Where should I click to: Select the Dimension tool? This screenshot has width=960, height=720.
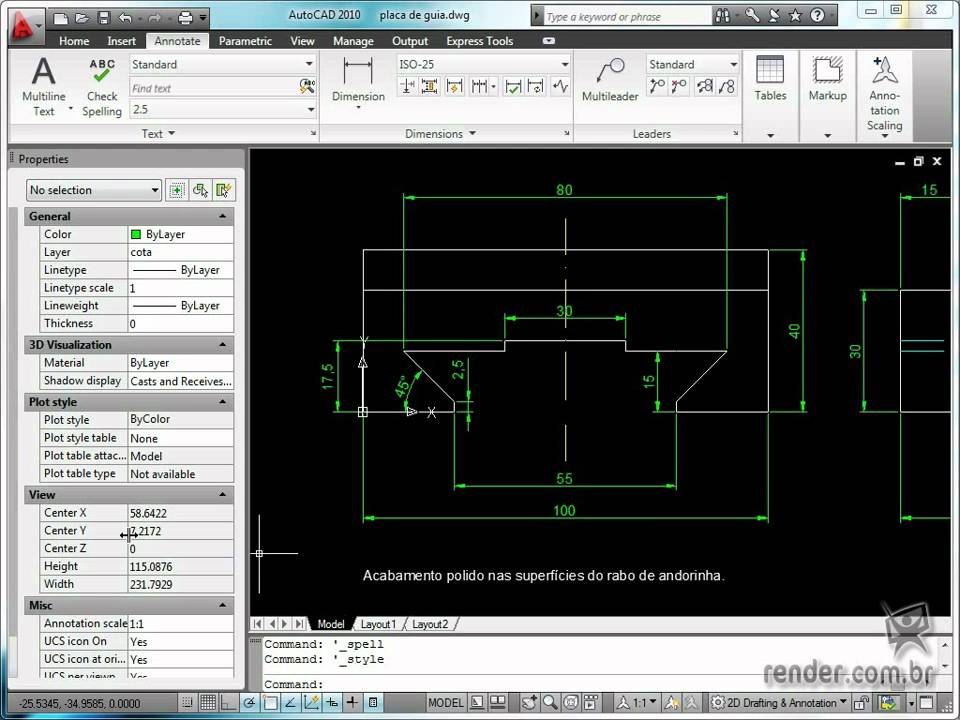pos(358,81)
